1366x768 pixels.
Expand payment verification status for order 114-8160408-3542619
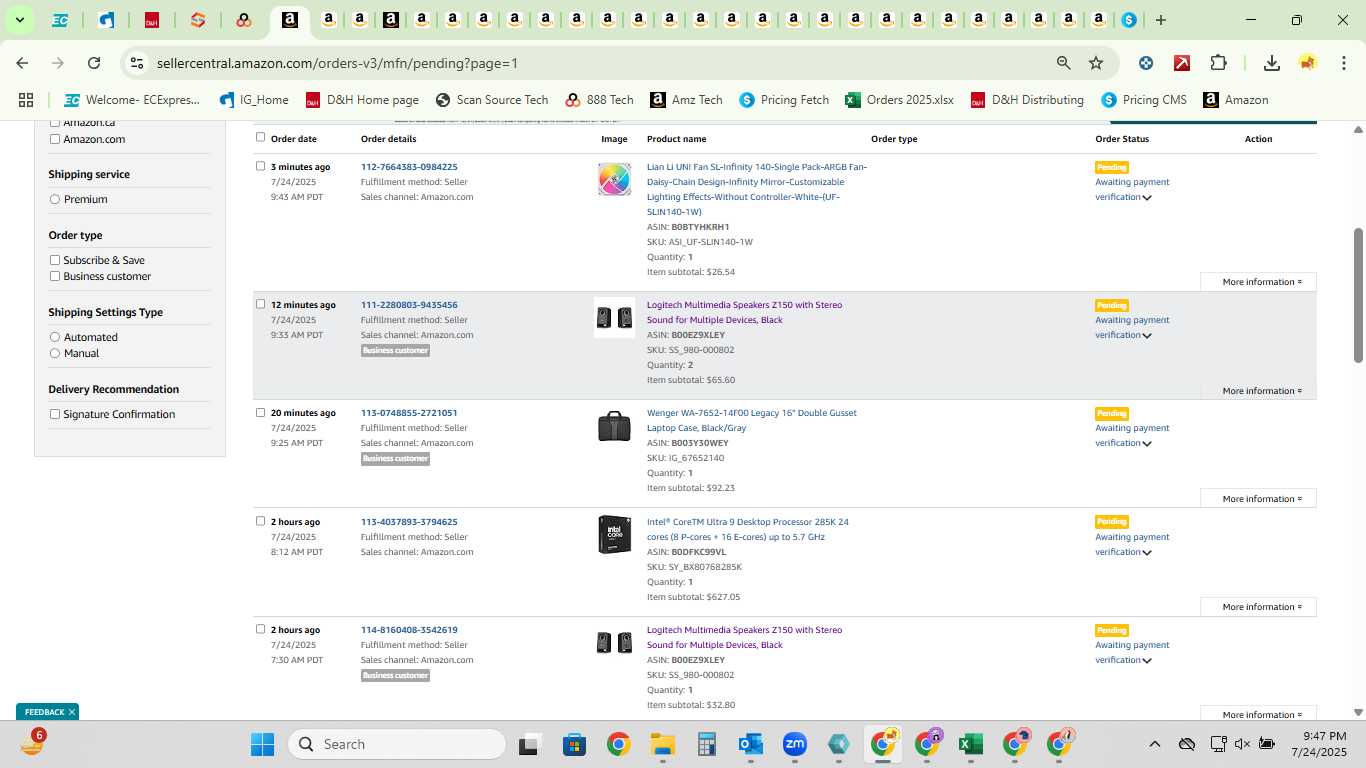coord(1147,661)
